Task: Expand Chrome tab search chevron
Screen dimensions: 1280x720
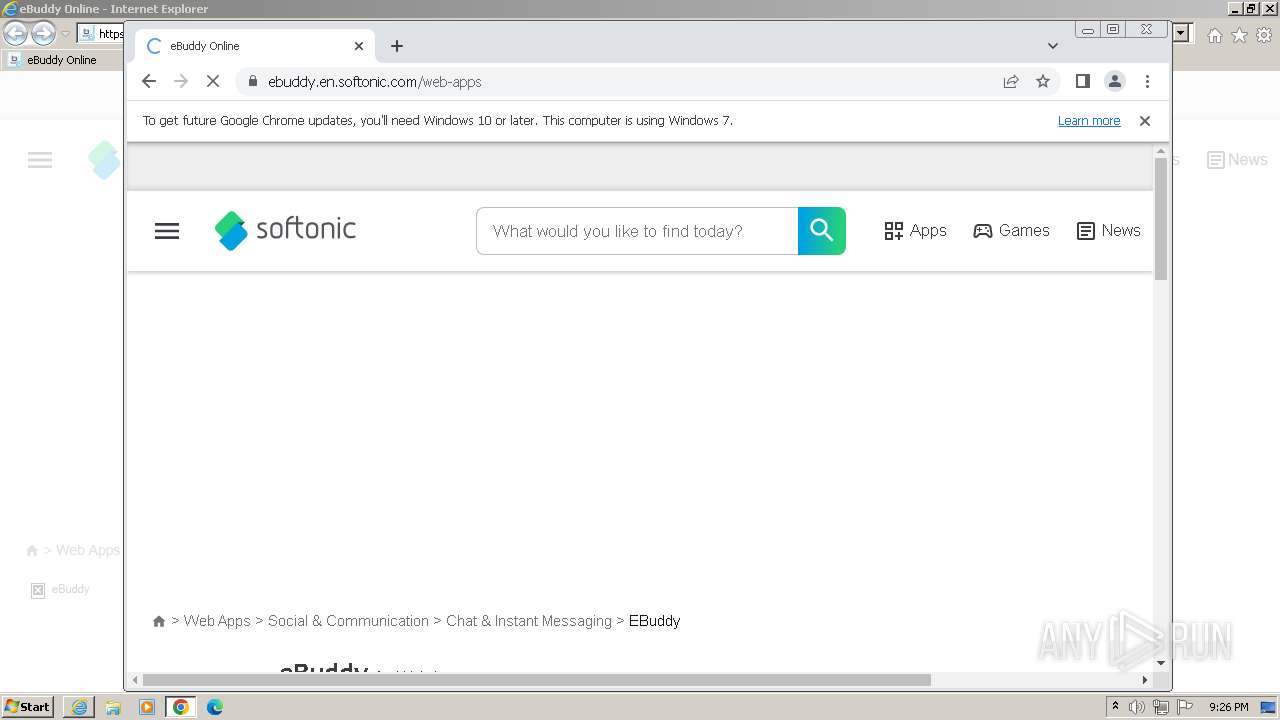Action: (1053, 46)
